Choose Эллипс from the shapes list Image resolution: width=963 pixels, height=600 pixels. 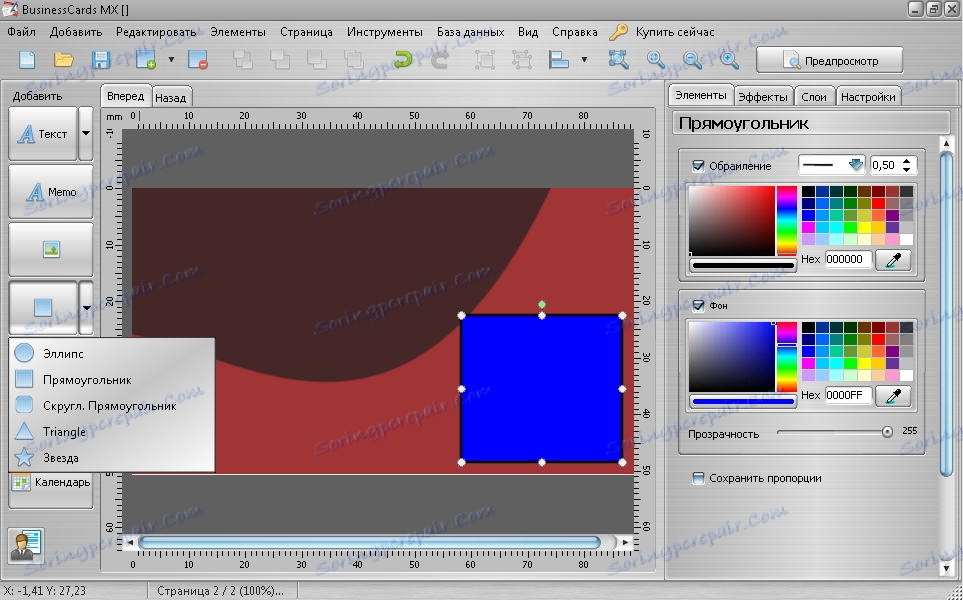[63, 354]
